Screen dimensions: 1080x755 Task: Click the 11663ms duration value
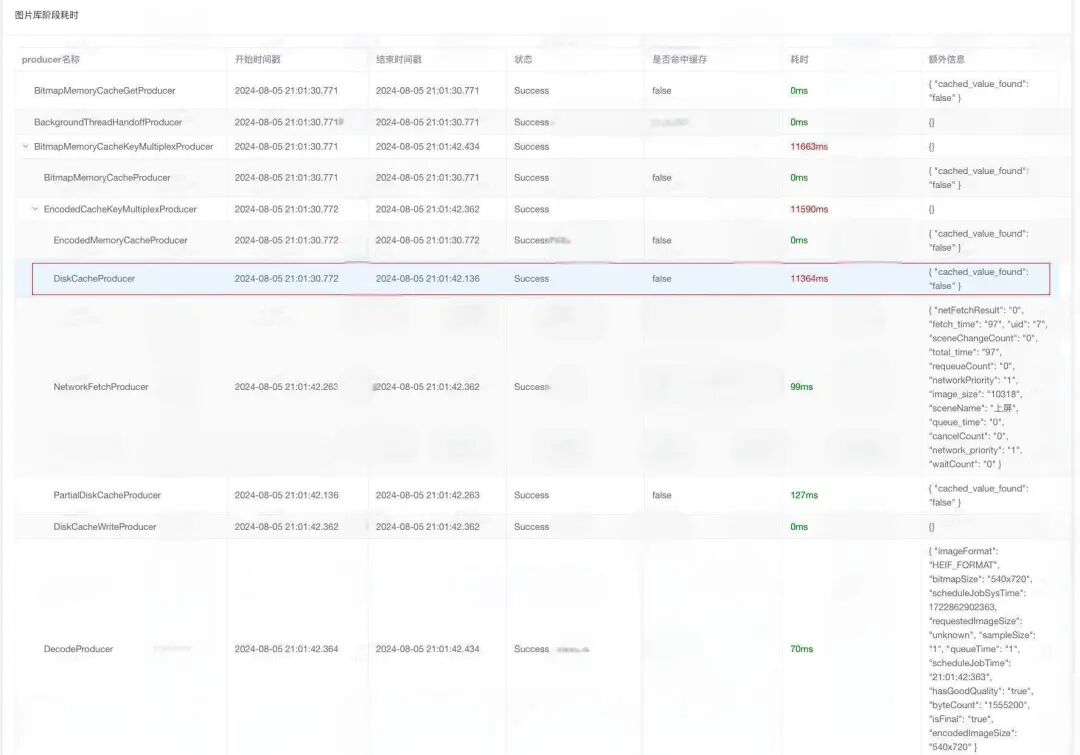[809, 147]
